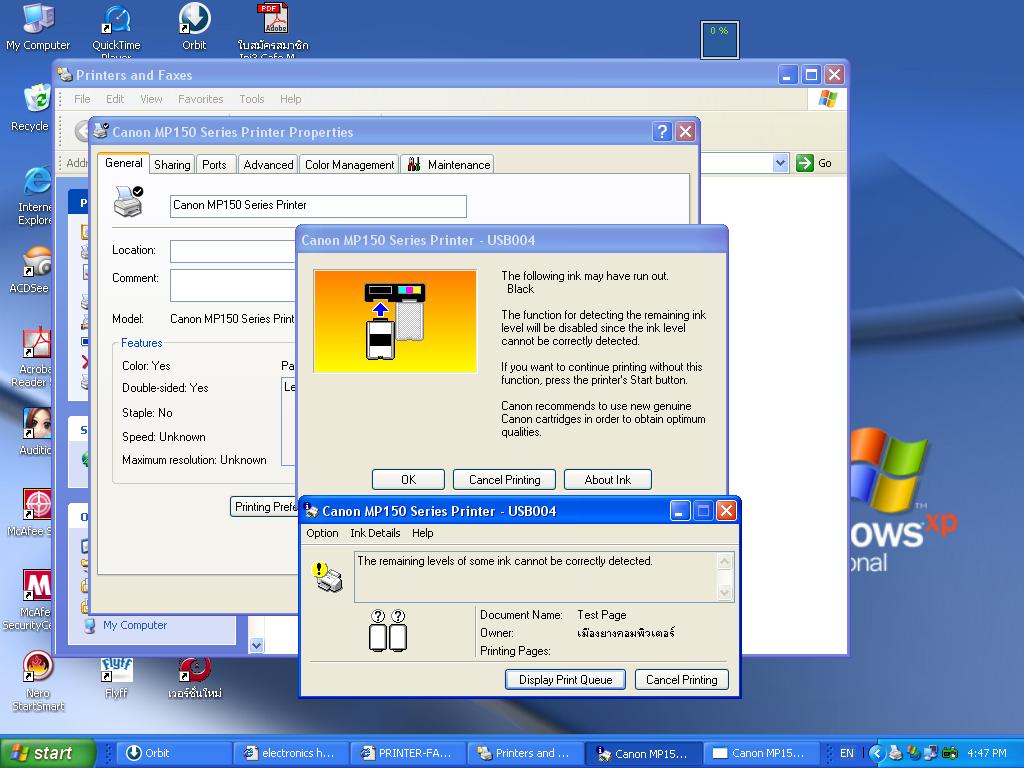This screenshot has height=768, width=1024.
Task: Switch to the Sharing tab
Action: 172,165
